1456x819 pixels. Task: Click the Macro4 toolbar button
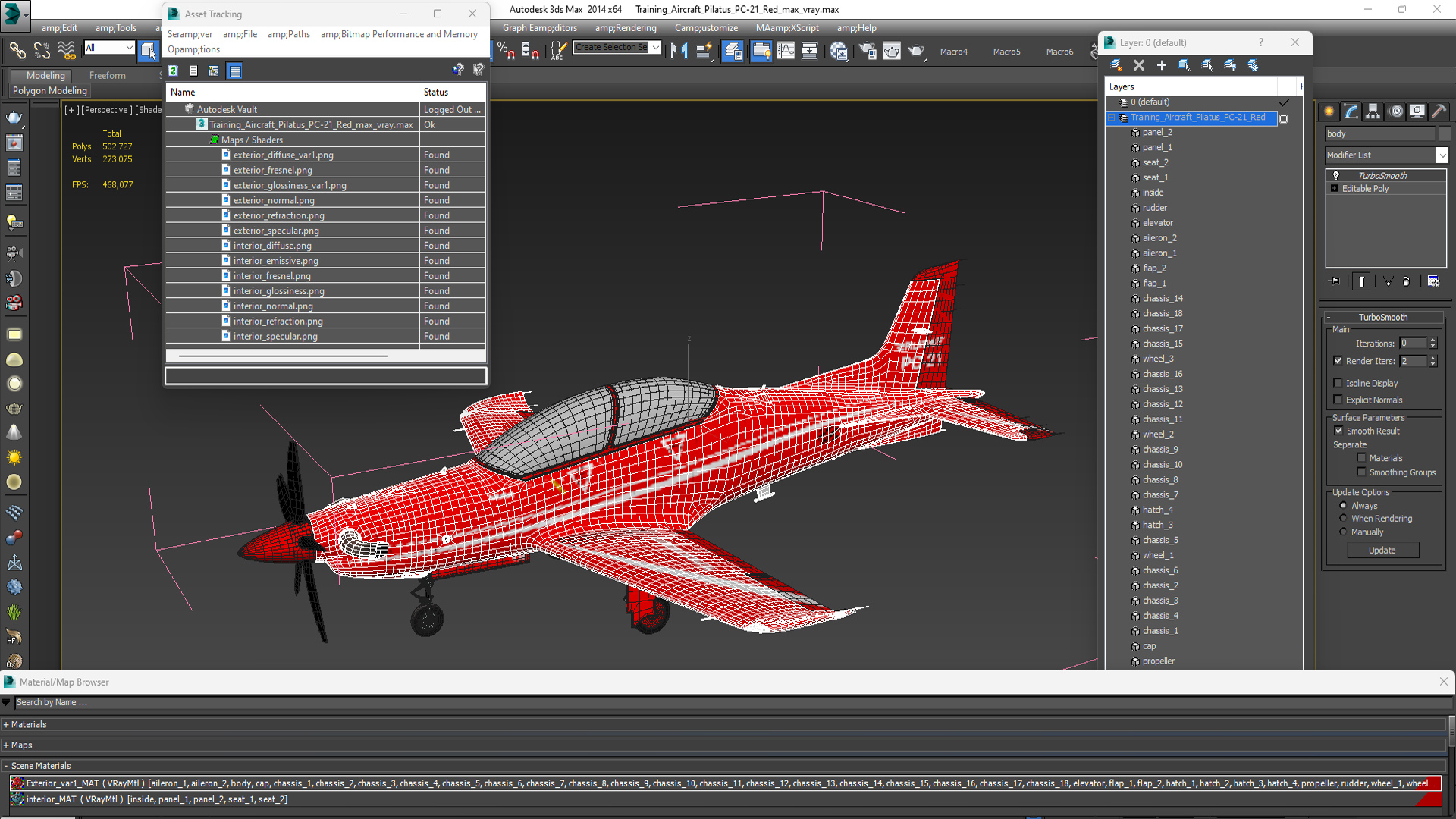click(x=953, y=52)
